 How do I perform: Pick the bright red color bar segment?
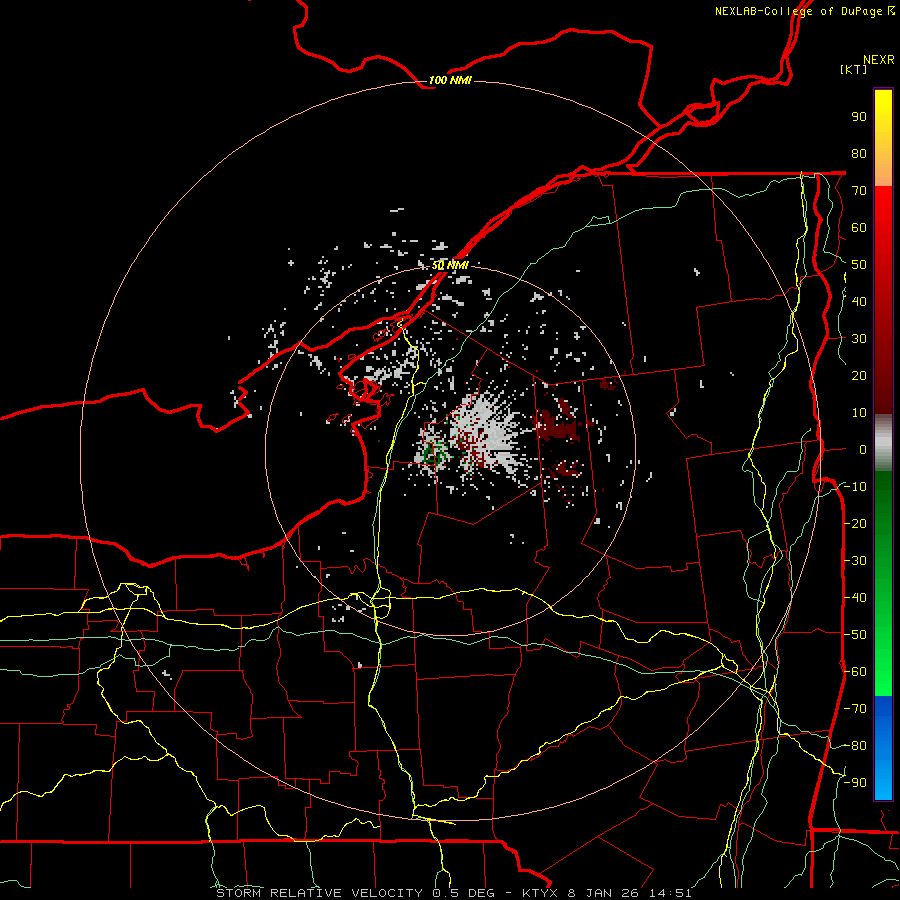click(883, 218)
